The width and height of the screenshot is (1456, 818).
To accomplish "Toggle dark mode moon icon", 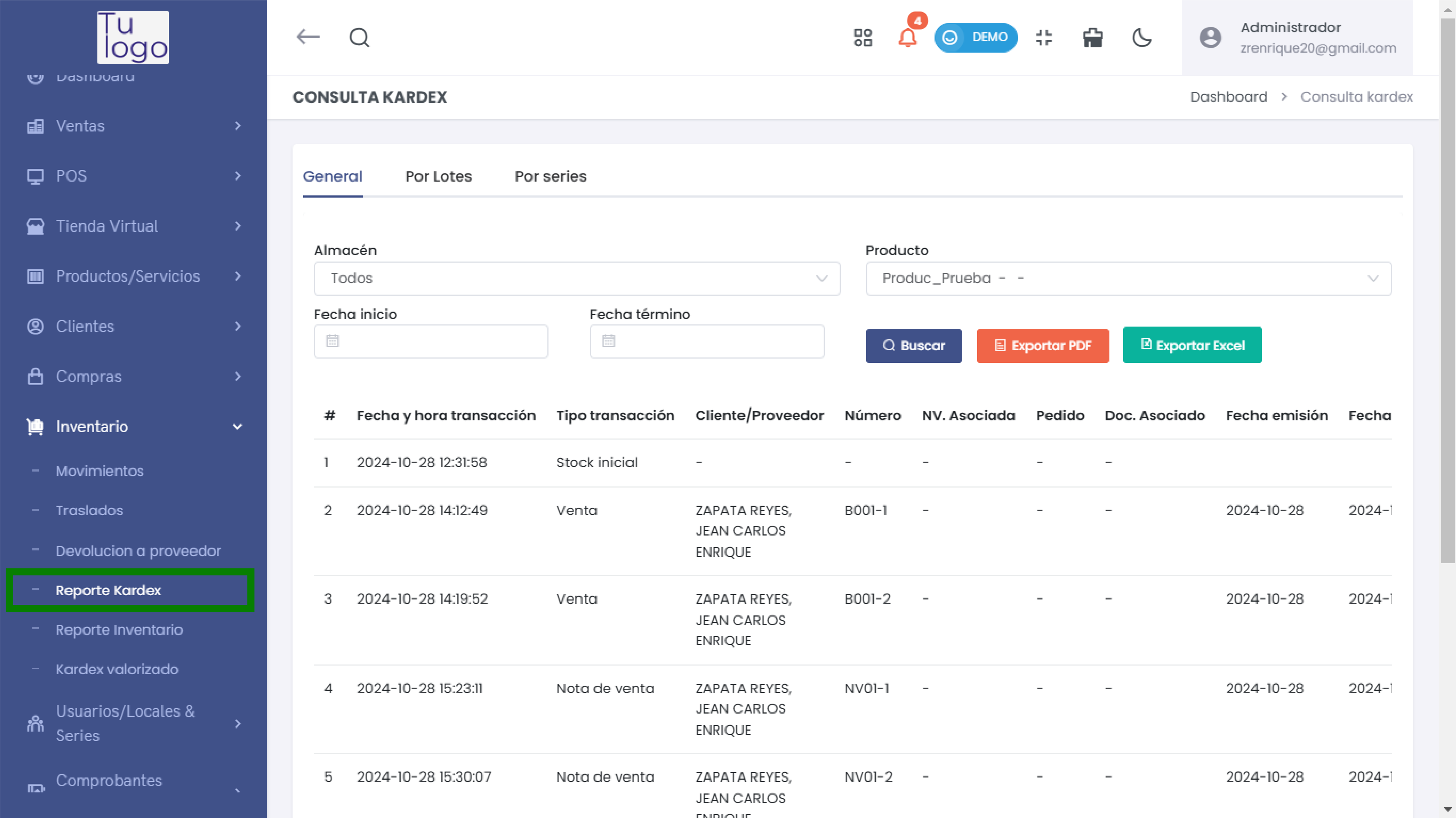I will pos(1142,38).
